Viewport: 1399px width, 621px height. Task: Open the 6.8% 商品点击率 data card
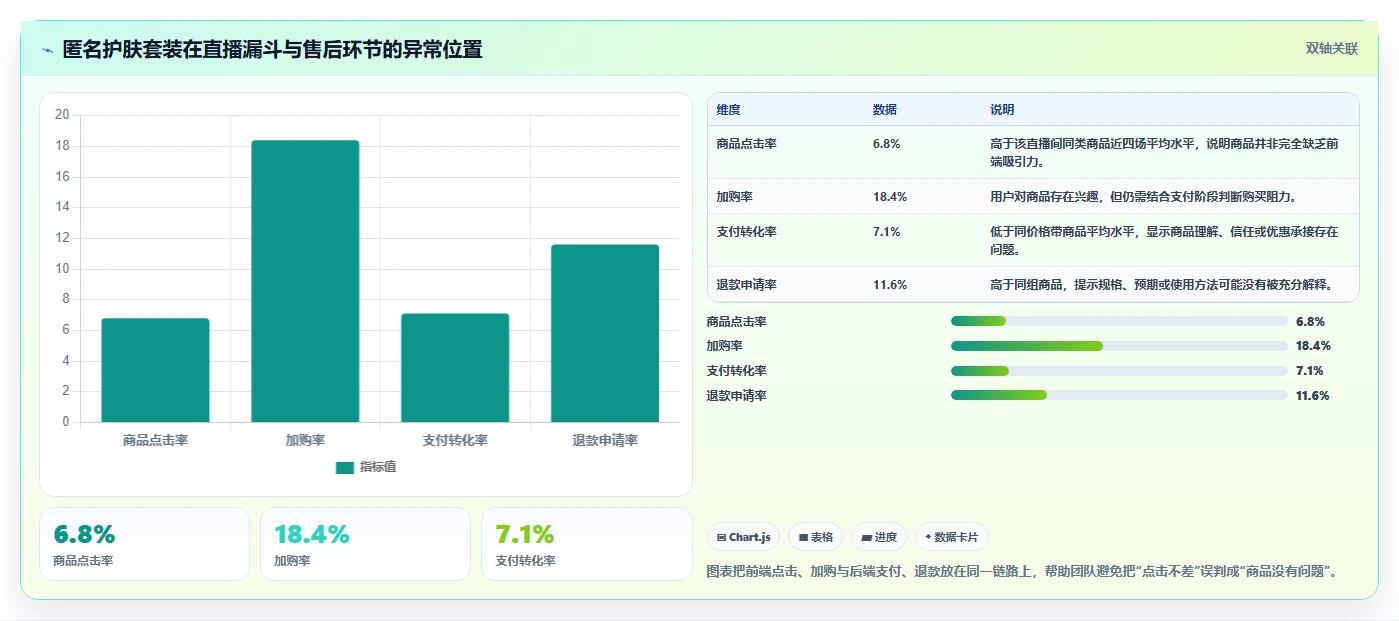pos(144,544)
